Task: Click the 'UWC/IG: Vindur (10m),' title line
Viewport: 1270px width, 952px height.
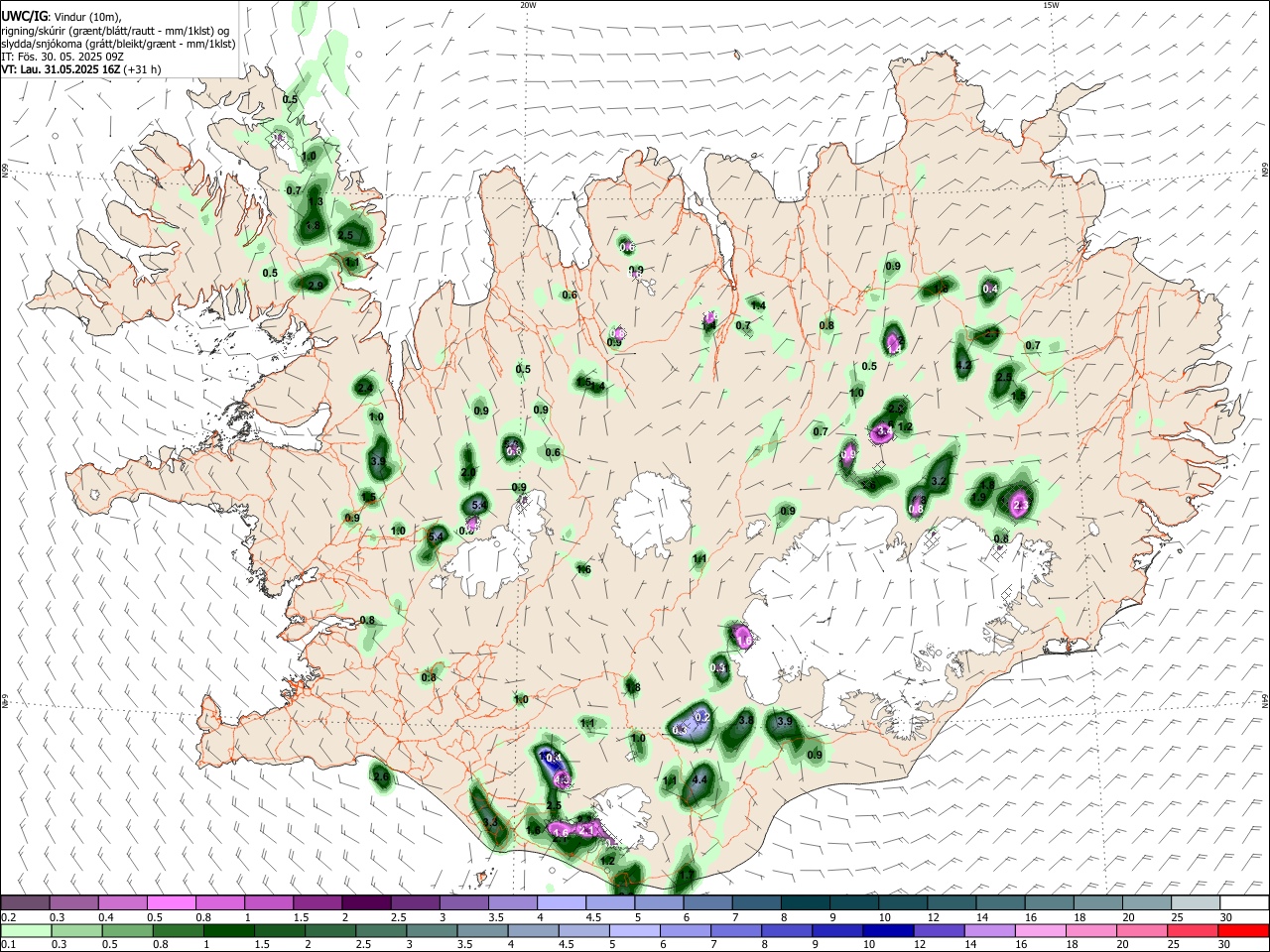Action: point(61,17)
